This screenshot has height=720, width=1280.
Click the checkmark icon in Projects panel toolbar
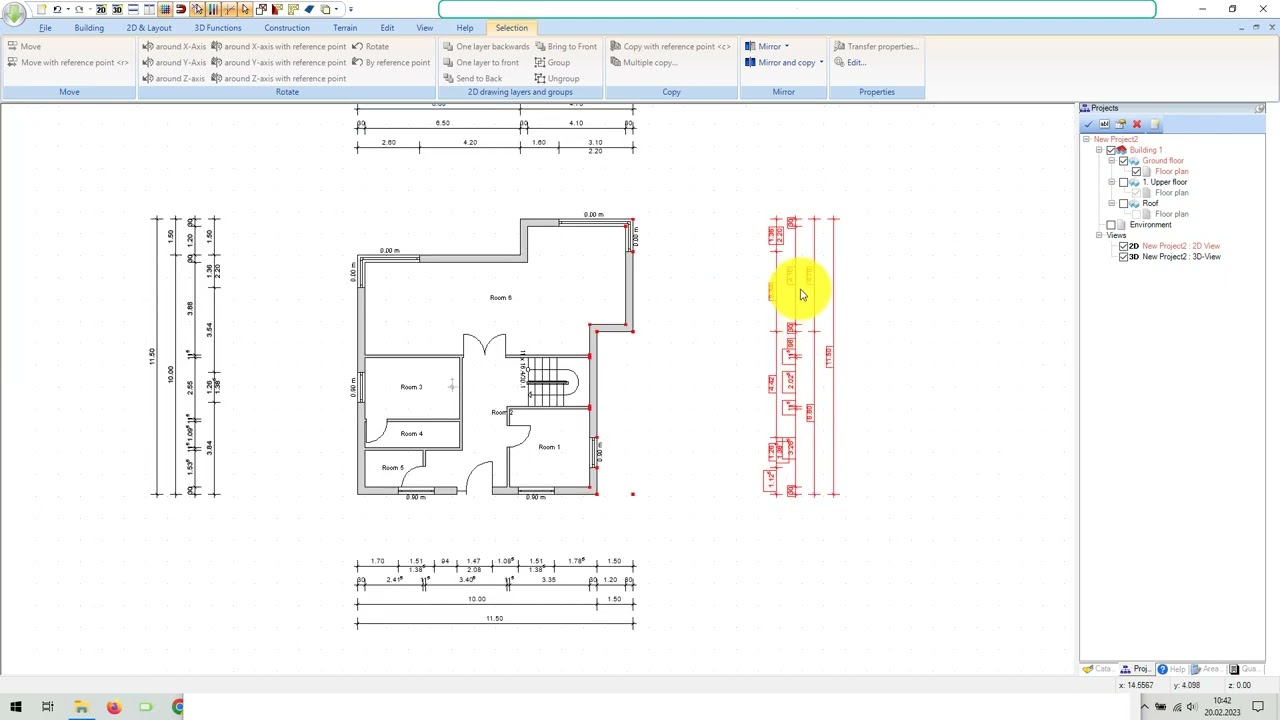click(x=1088, y=124)
